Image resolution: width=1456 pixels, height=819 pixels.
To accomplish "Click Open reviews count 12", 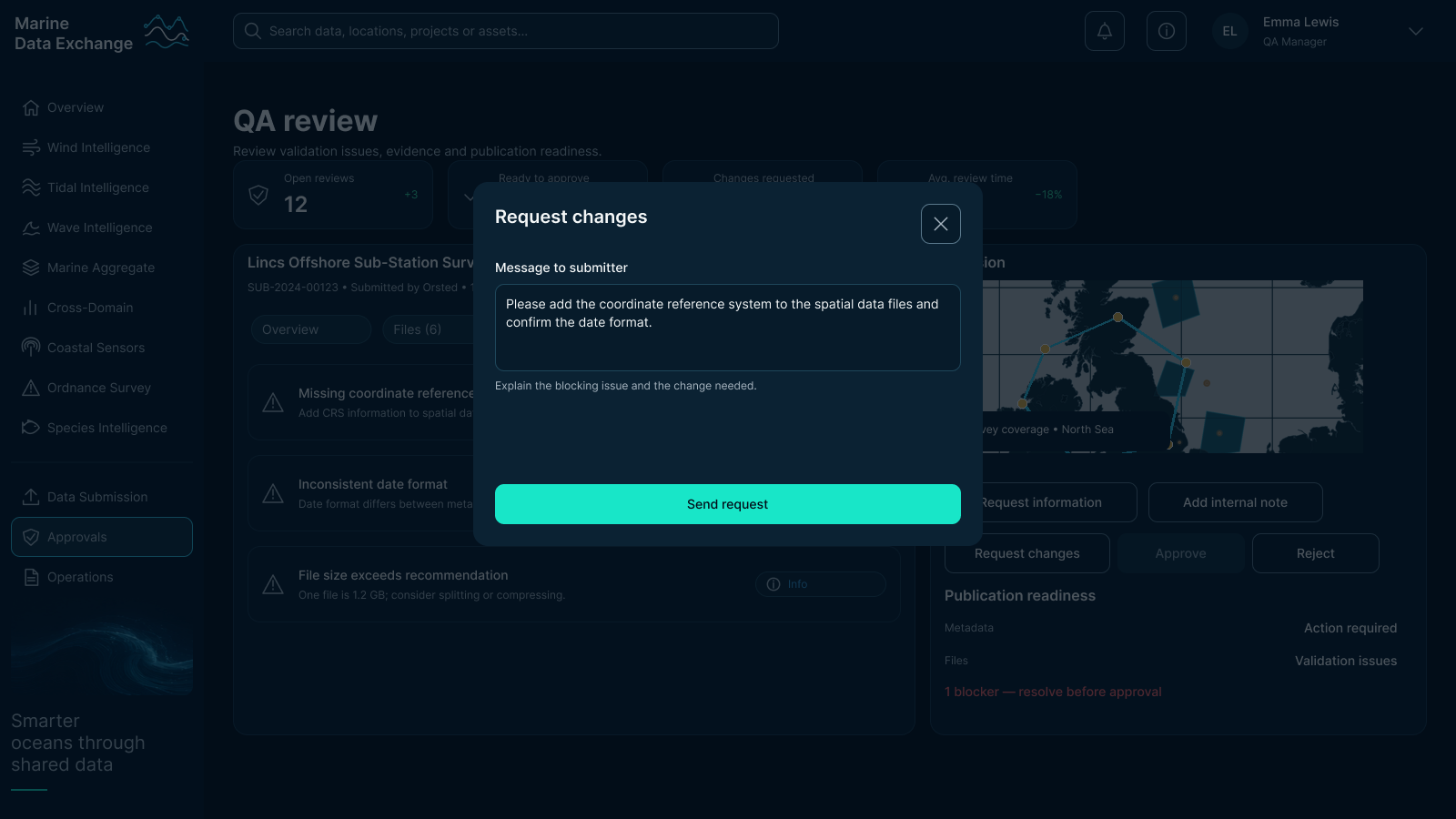I will pos(296,204).
